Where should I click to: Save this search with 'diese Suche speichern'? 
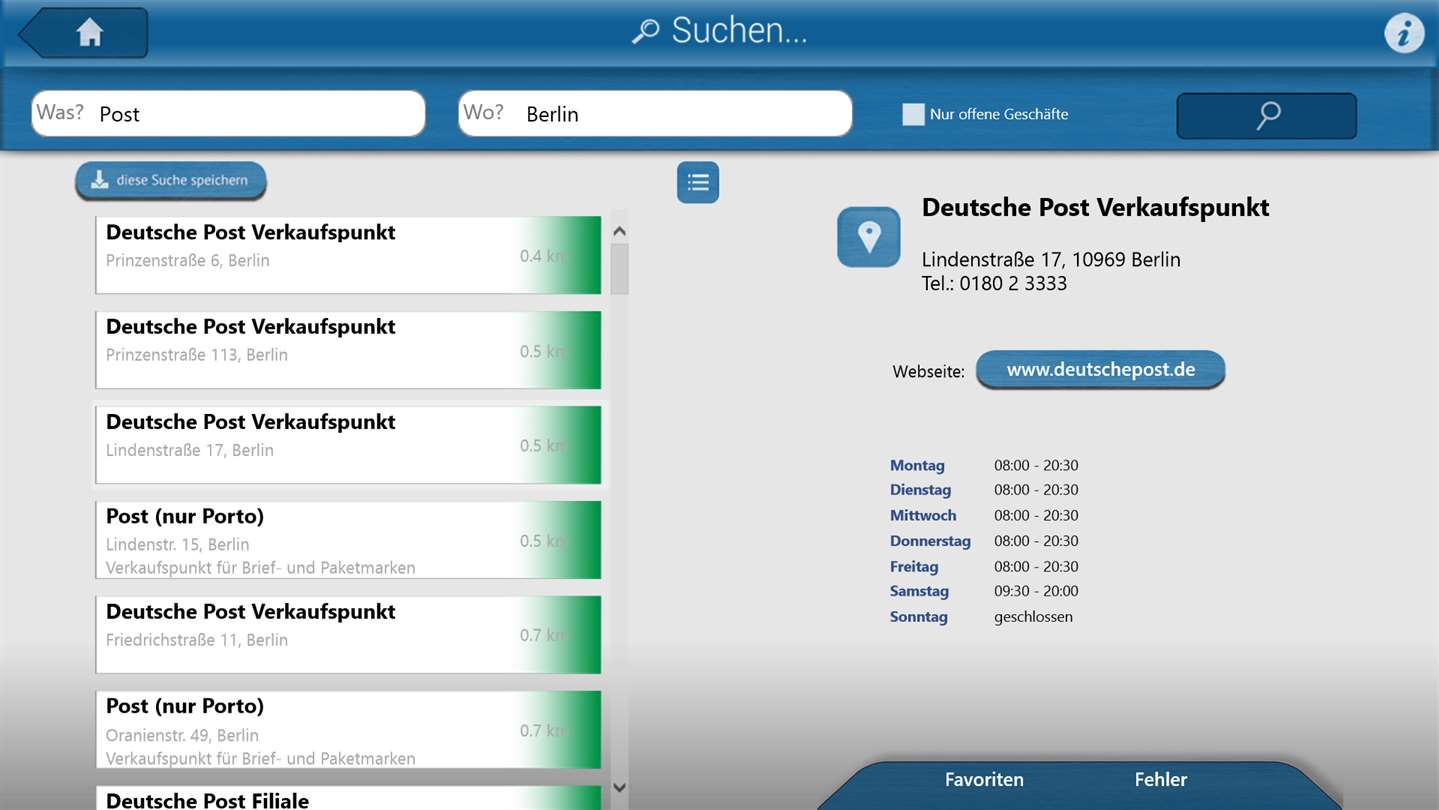click(171, 181)
